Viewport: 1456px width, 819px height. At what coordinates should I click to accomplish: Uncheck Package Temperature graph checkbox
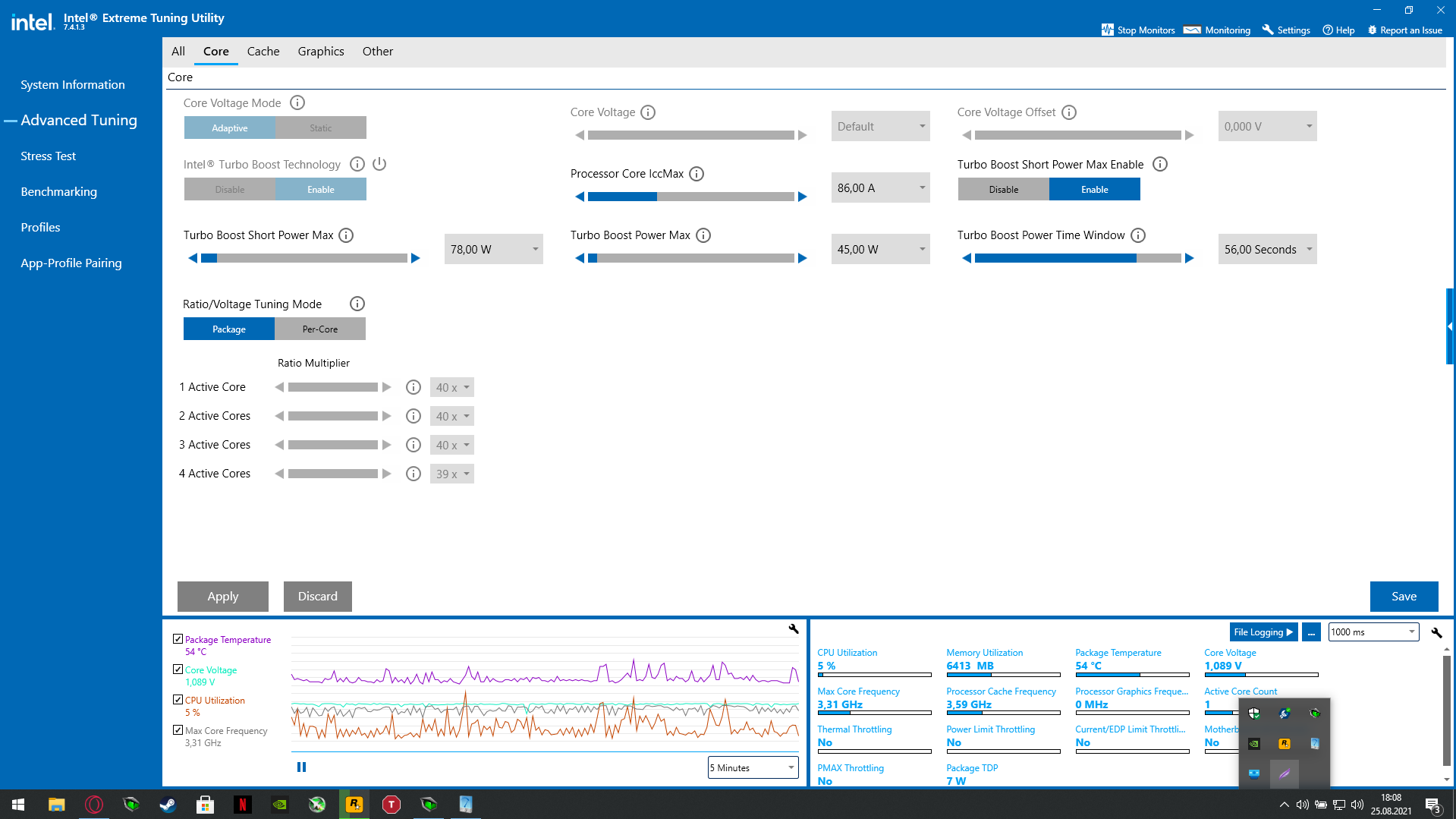point(178,639)
